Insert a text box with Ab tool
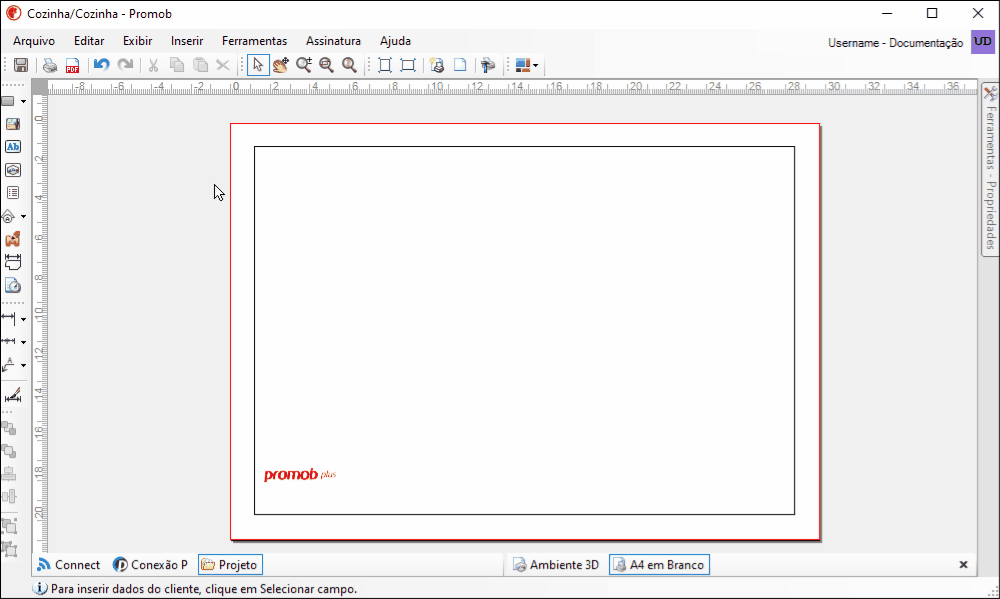This screenshot has width=1000, height=599. [x=13, y=147]
